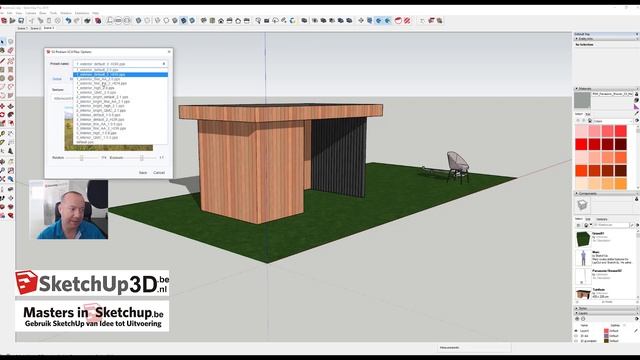Image resolution: width=640 pixels, height=360 pixels.
Task: Click the home icon in Materials browser
Action: 590,121
